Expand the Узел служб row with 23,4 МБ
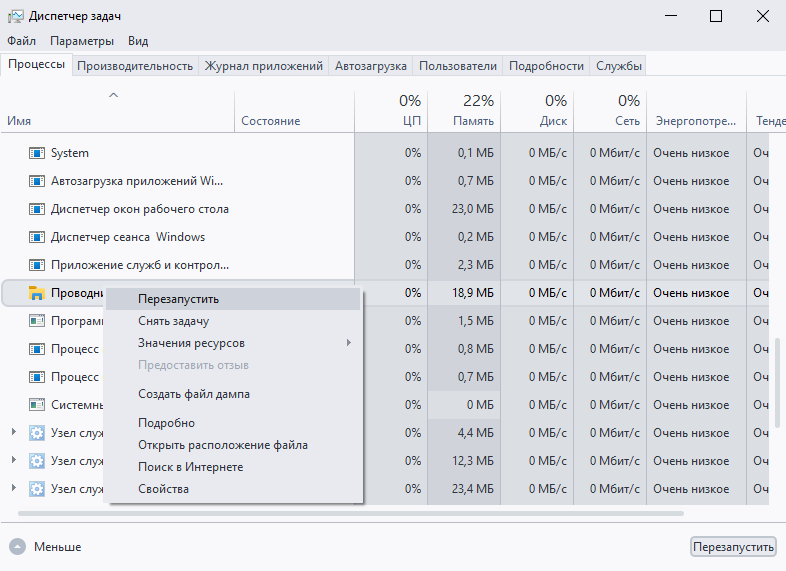 [14, 488]
